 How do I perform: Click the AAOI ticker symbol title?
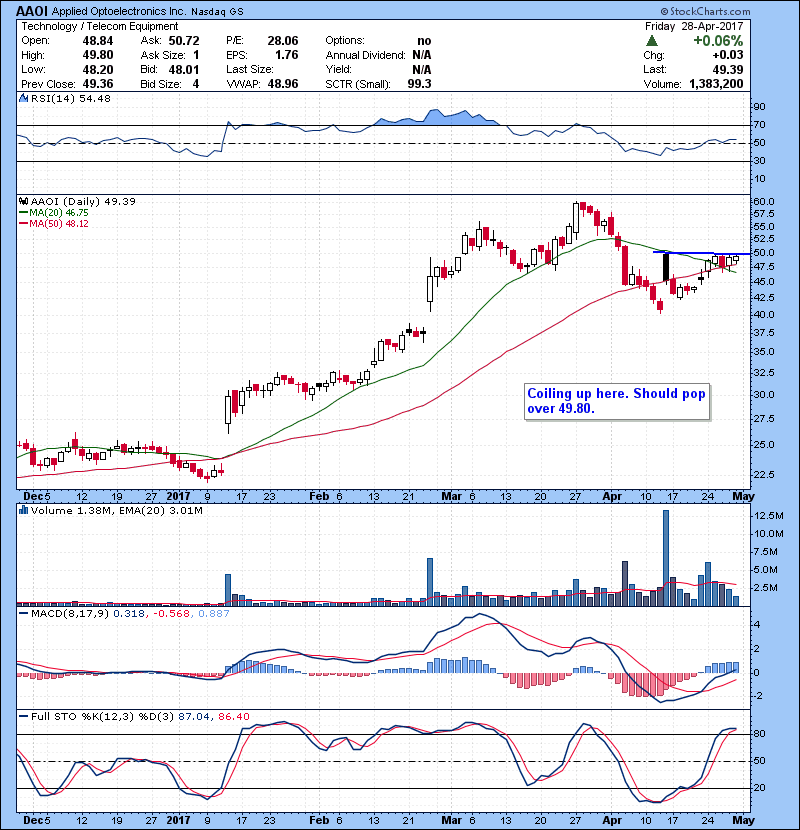(32, 11)
